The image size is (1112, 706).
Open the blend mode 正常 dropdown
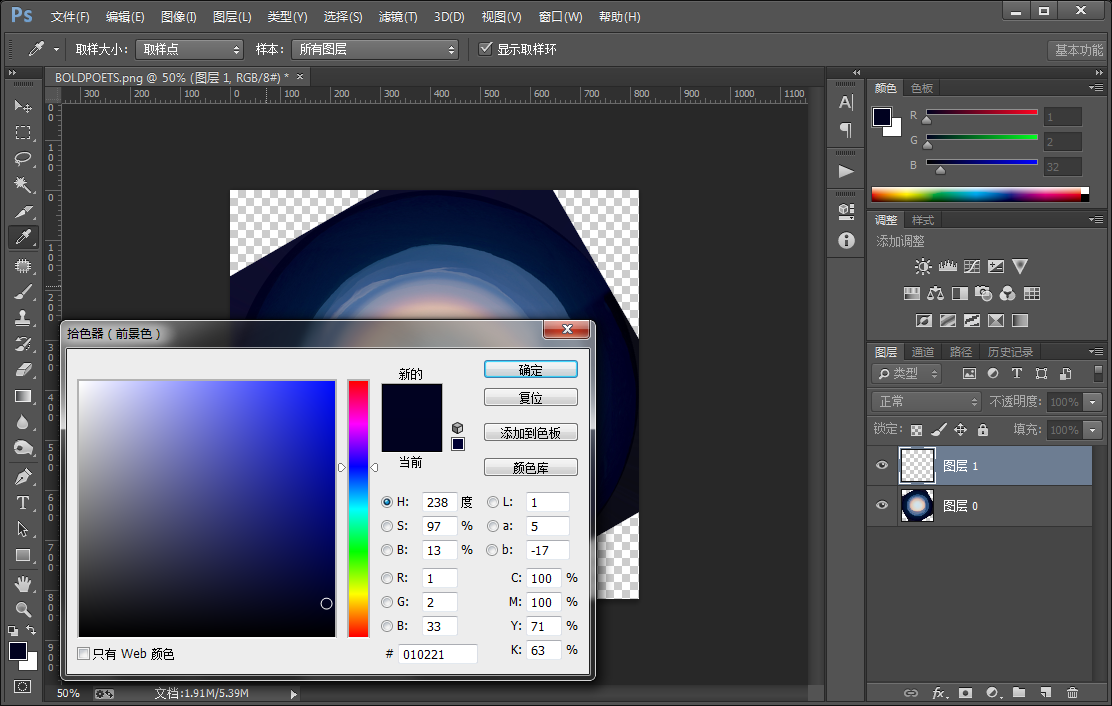point(926,402)
